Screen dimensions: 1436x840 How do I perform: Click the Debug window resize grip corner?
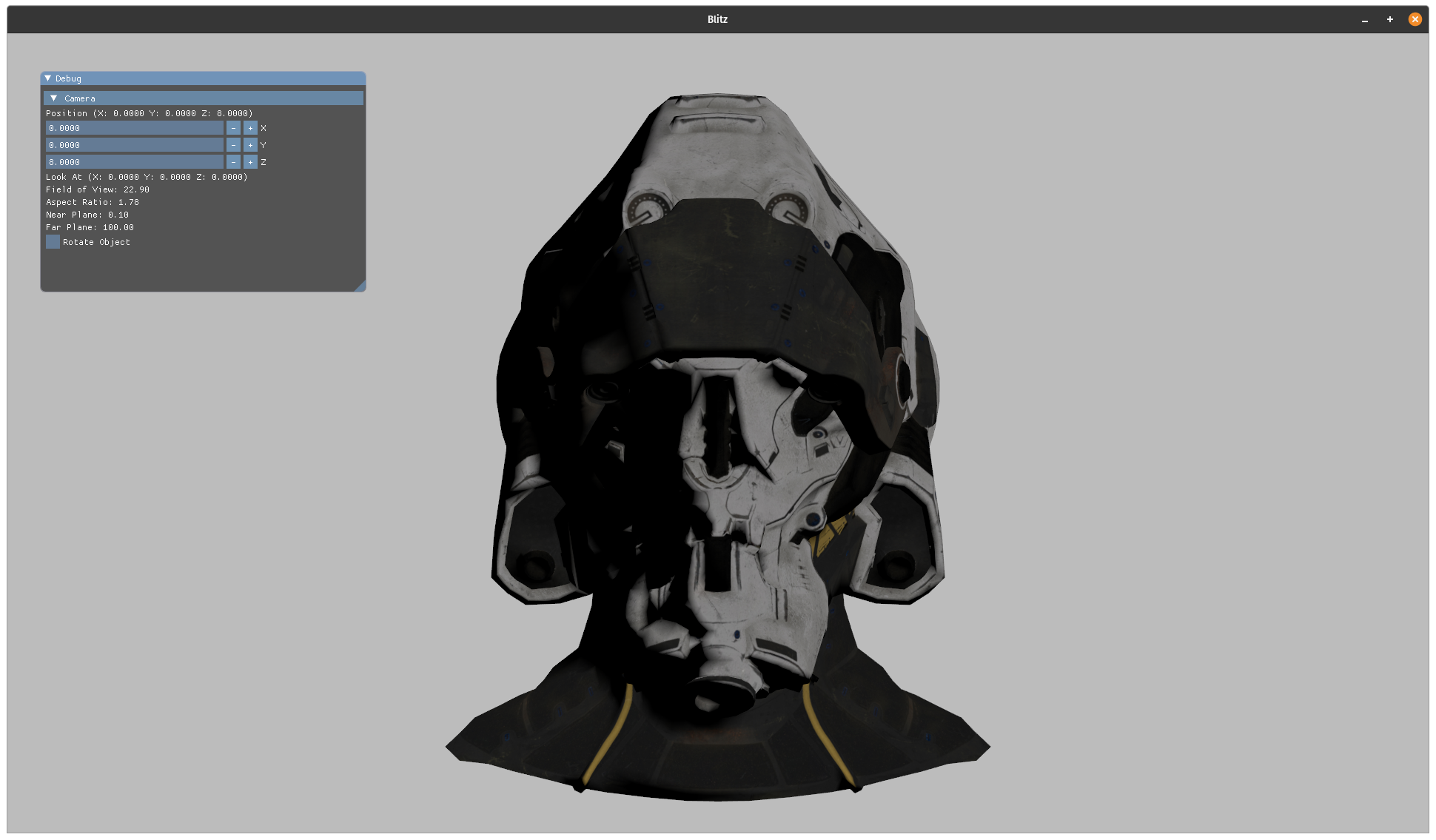click(360, 286)
